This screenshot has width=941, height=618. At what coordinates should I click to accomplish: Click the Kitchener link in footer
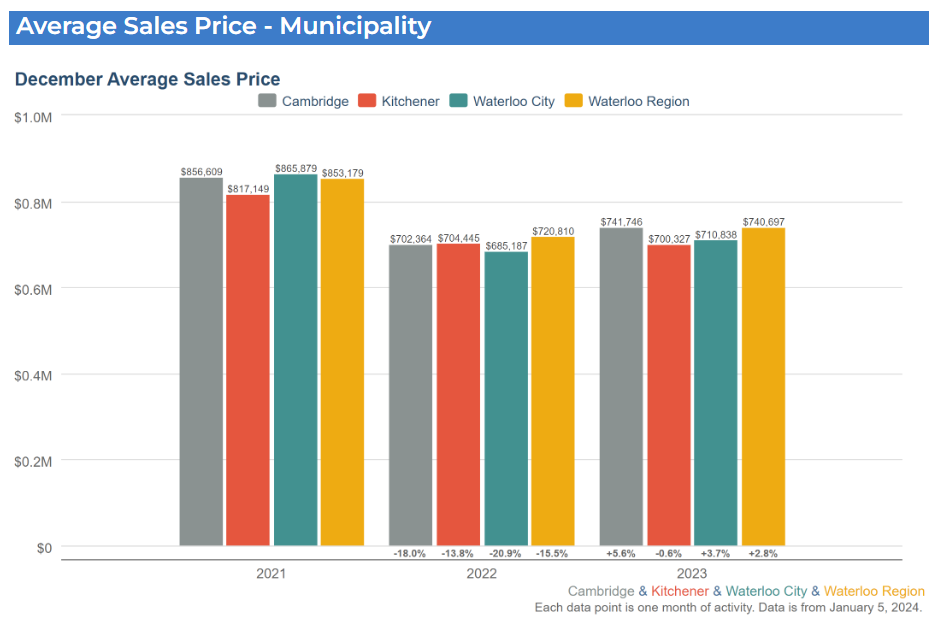click(x=679, y=591)
